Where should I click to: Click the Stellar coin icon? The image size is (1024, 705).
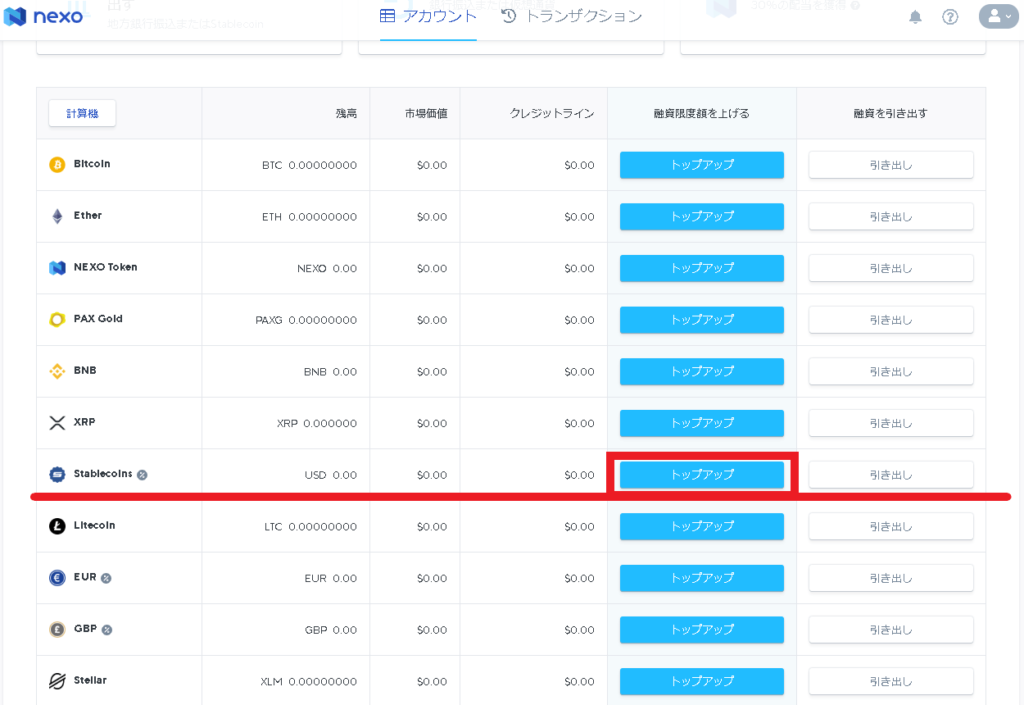point(57,681)
